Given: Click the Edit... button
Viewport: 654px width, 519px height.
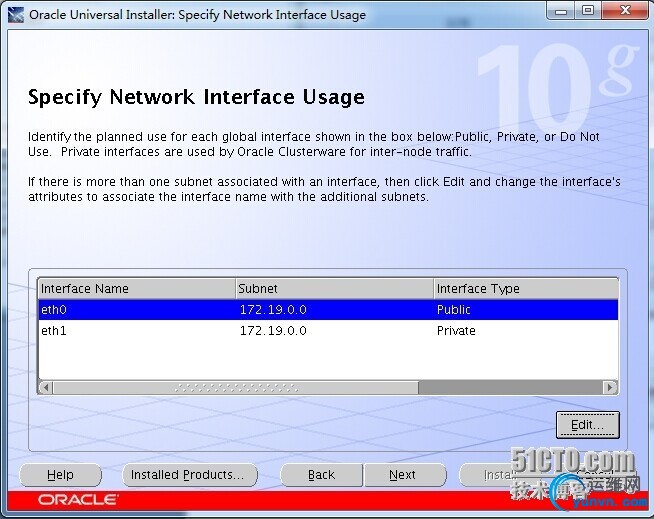Looking at the screenshot, I should (x=588, y=425).
